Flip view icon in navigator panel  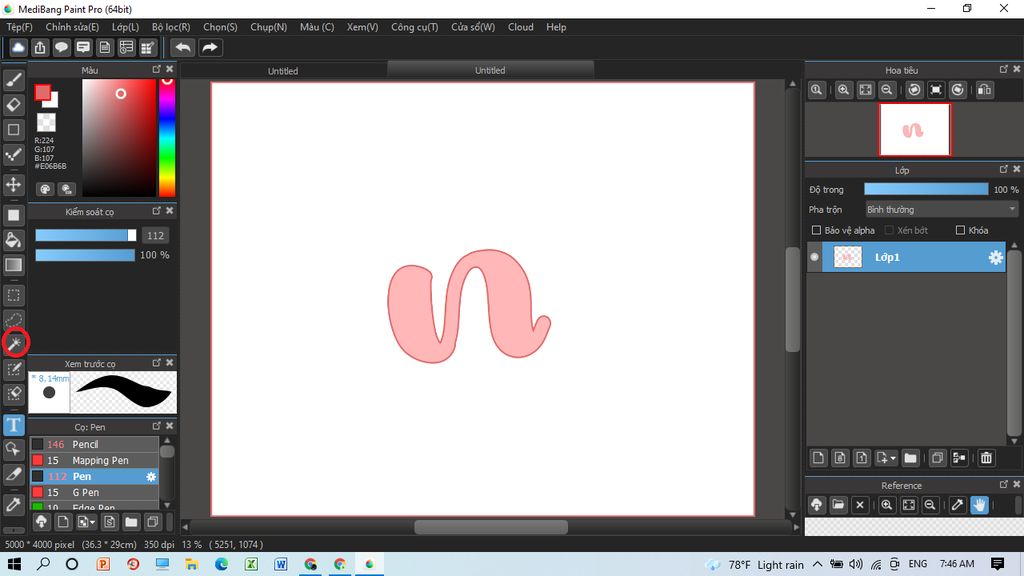click(x=985, y=90)
